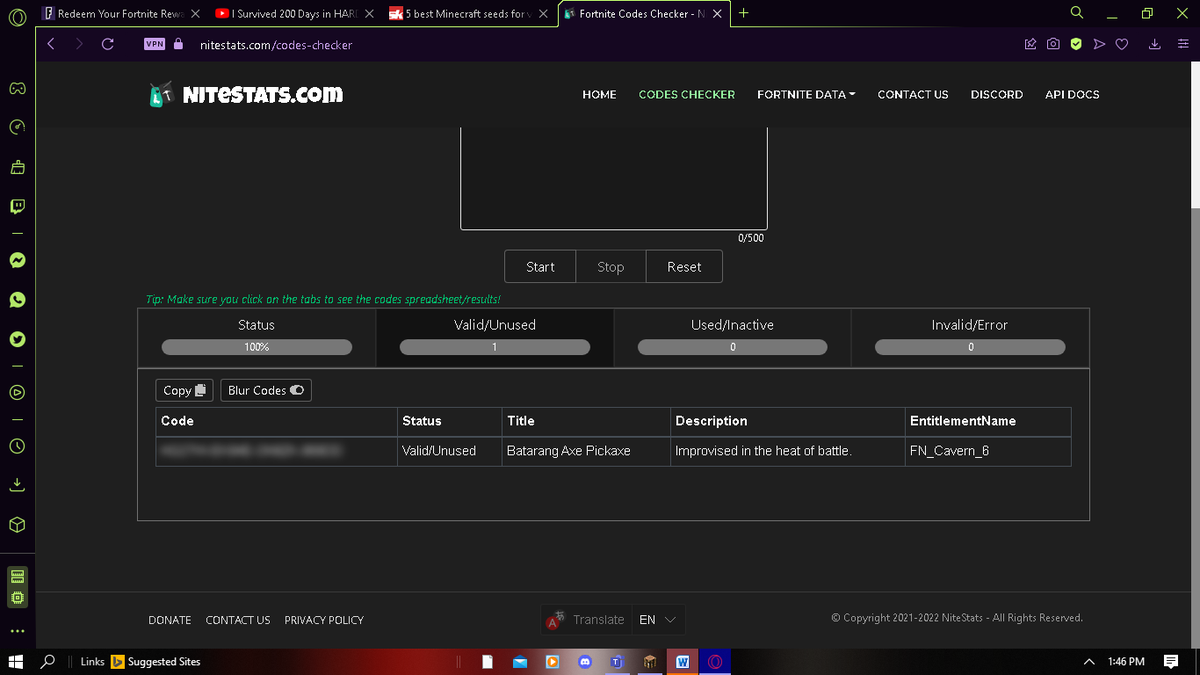Screen dimensions: 1200x675
Task: Open GX Corner gamepad icon in sidebar
Action: (x=17, y=88)
